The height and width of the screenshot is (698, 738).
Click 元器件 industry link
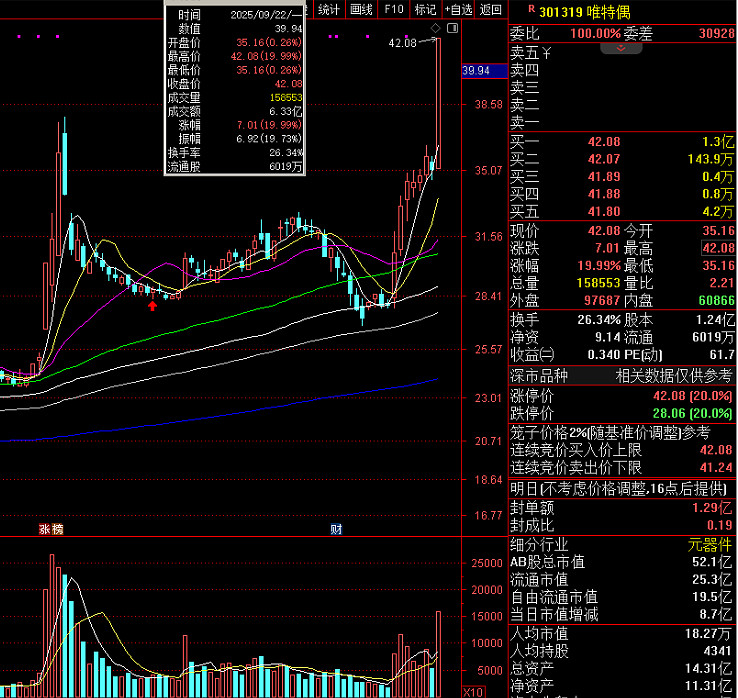(709, 545)
